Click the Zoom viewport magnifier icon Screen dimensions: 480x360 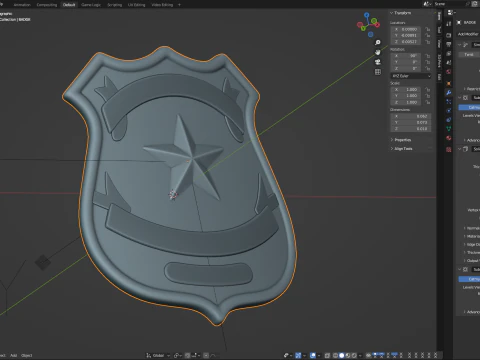pos(378,42)
